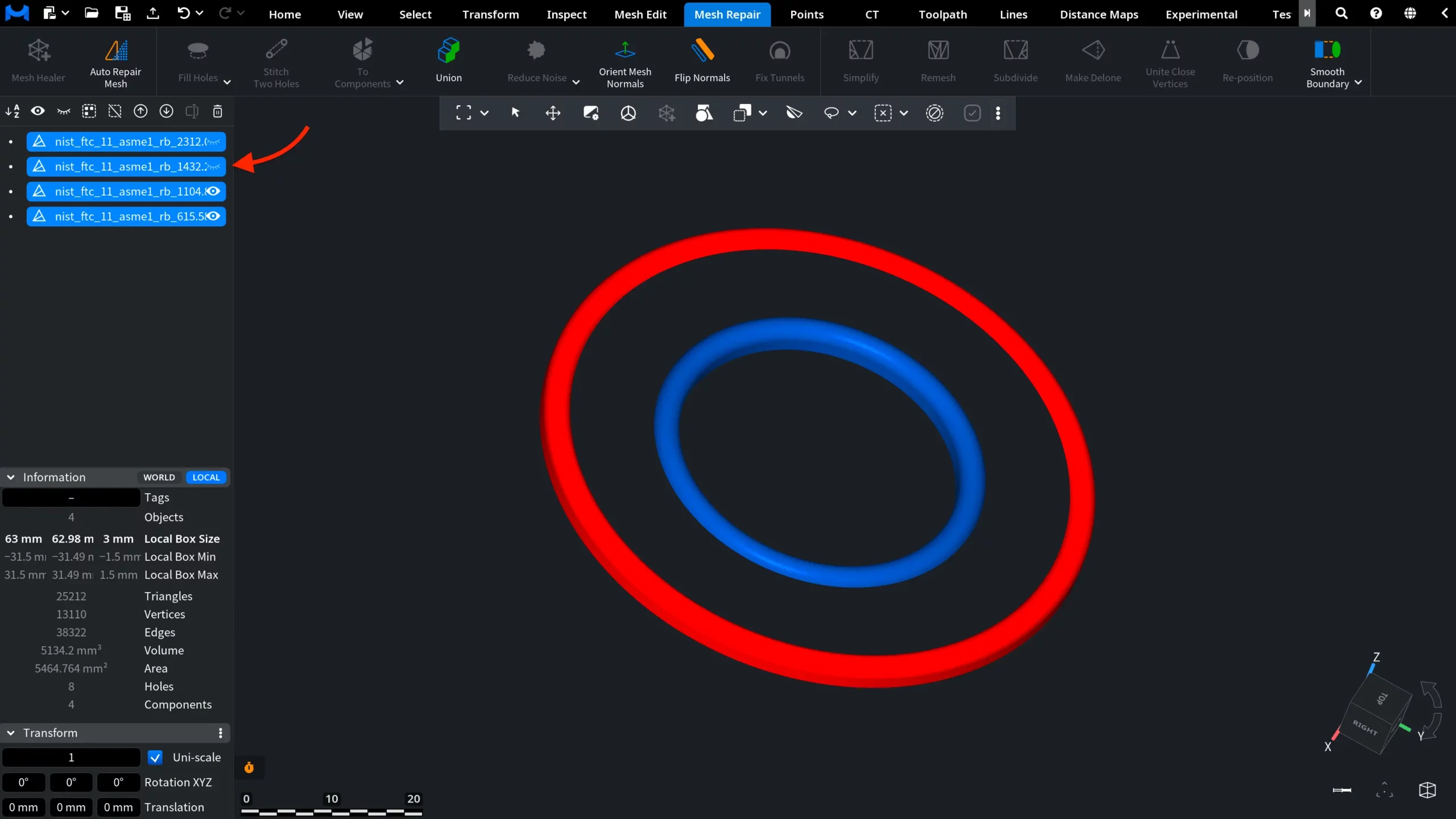Open the undo history dropdown
This screenshot has width=1456, height=819.
199,13
